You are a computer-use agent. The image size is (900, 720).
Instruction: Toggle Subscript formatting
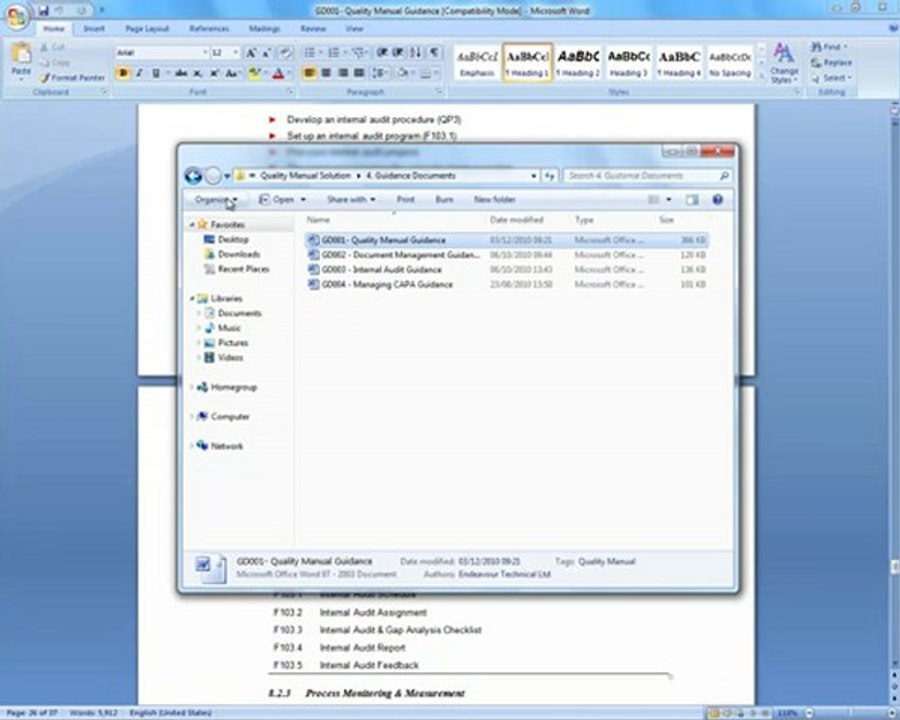point(197,73)
